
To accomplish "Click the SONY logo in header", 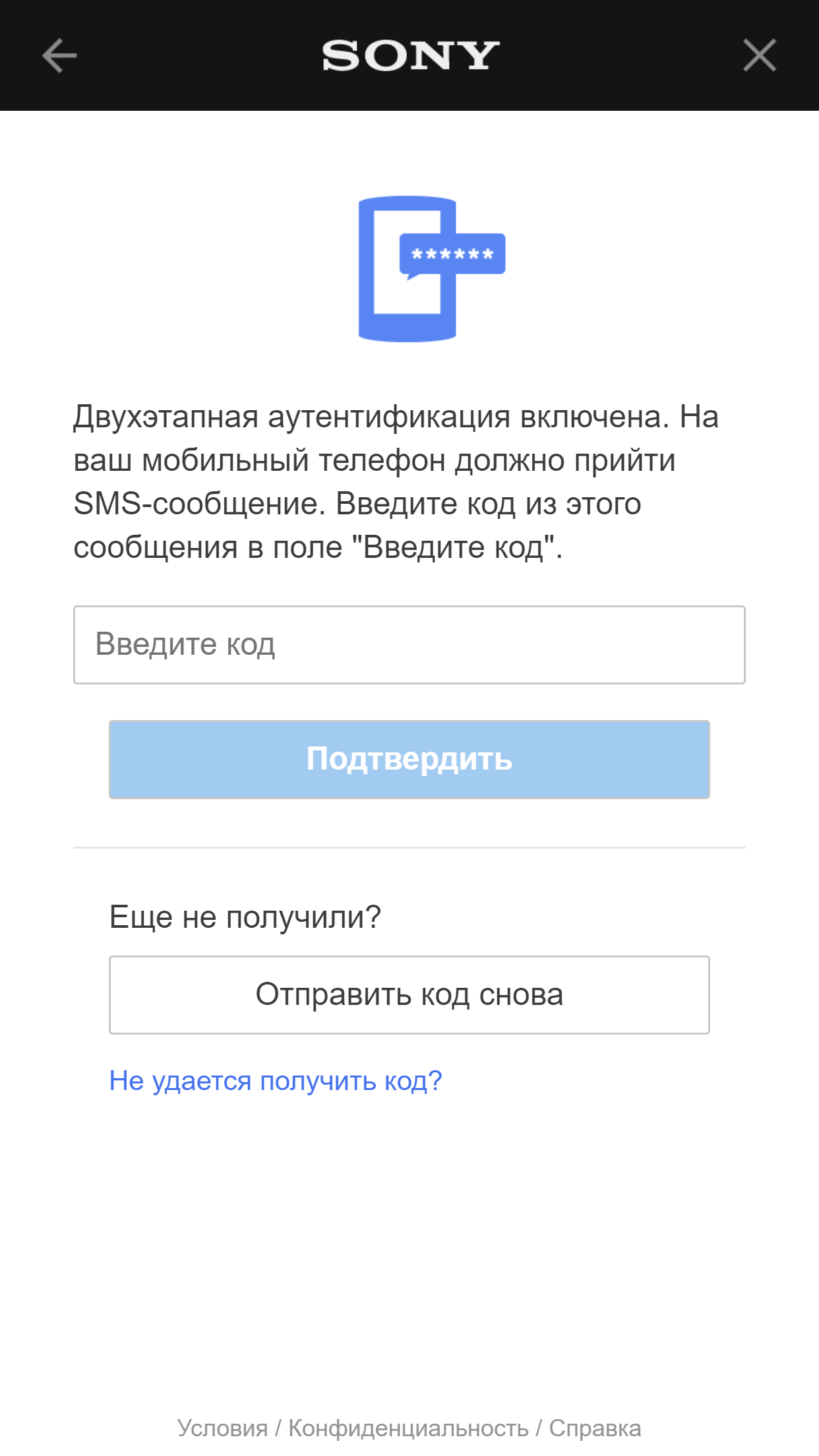I will click(410, 55).
